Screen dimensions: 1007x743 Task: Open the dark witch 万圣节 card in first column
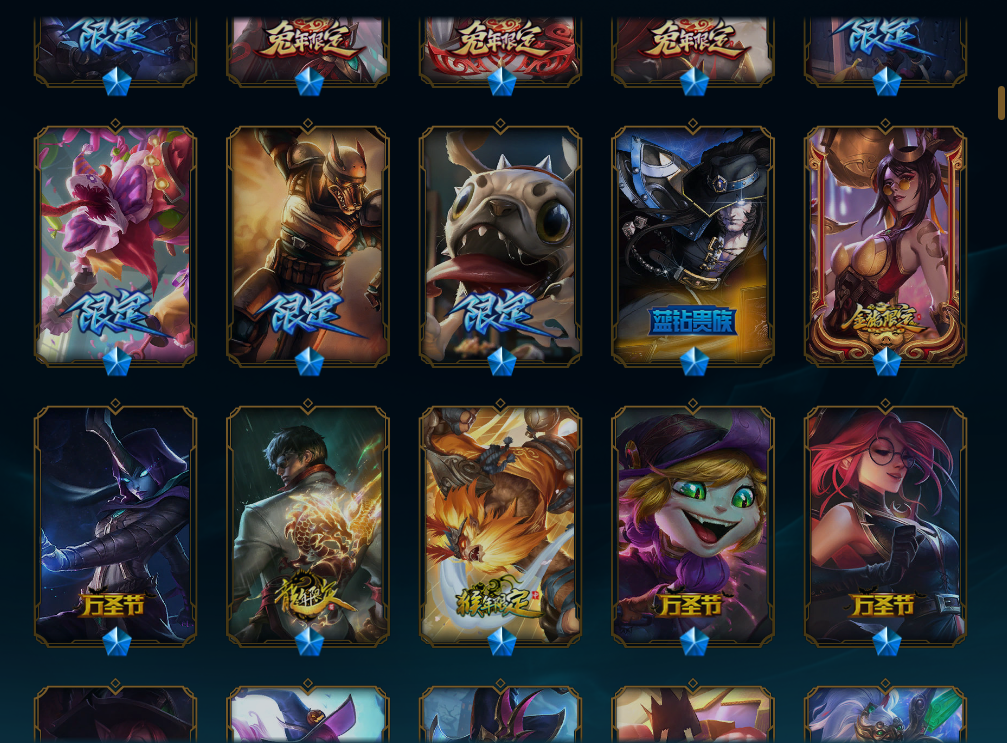pyautogui.click(x=116, y=526)
